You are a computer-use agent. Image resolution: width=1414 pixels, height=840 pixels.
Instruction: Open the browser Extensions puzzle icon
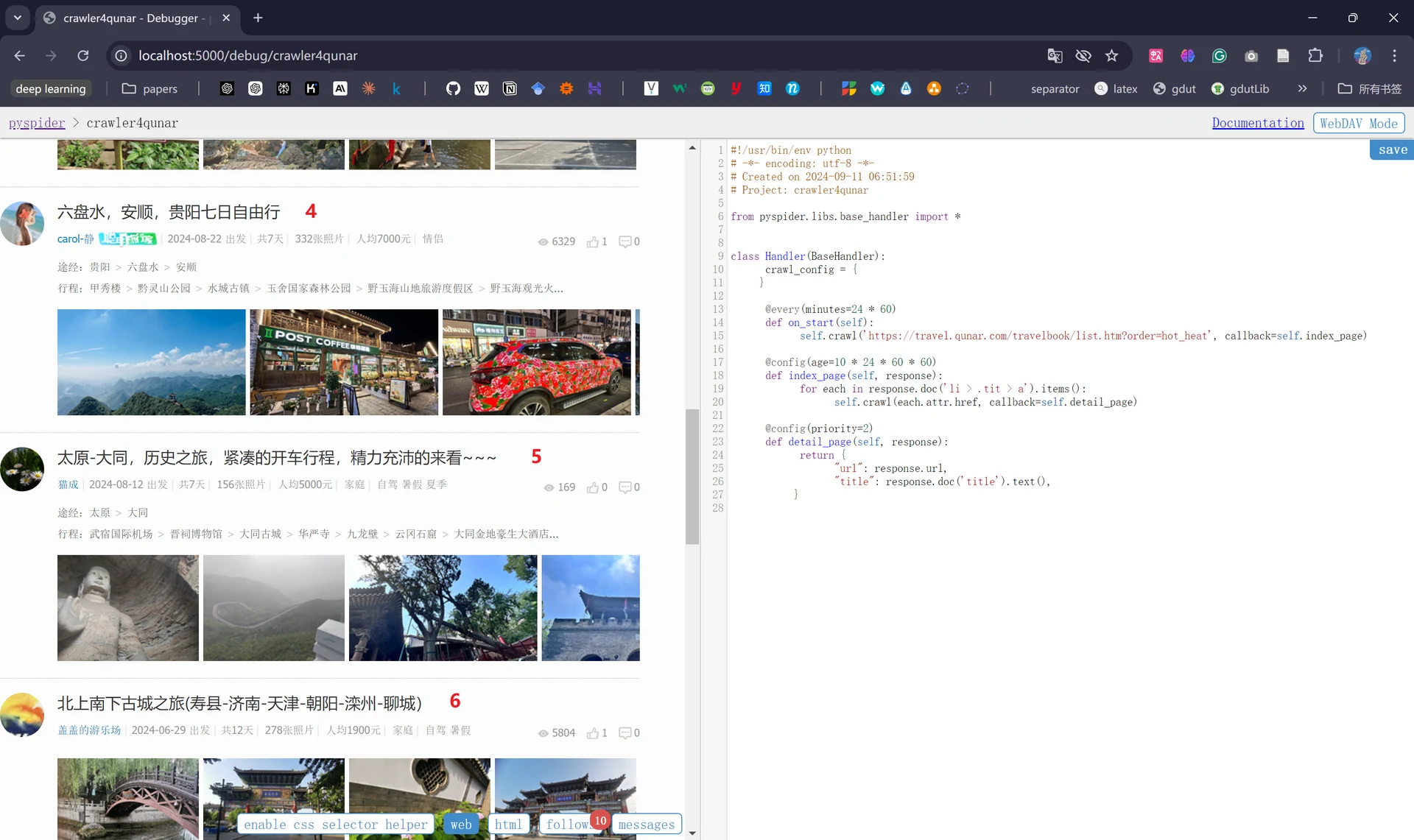pos(1315,55)
